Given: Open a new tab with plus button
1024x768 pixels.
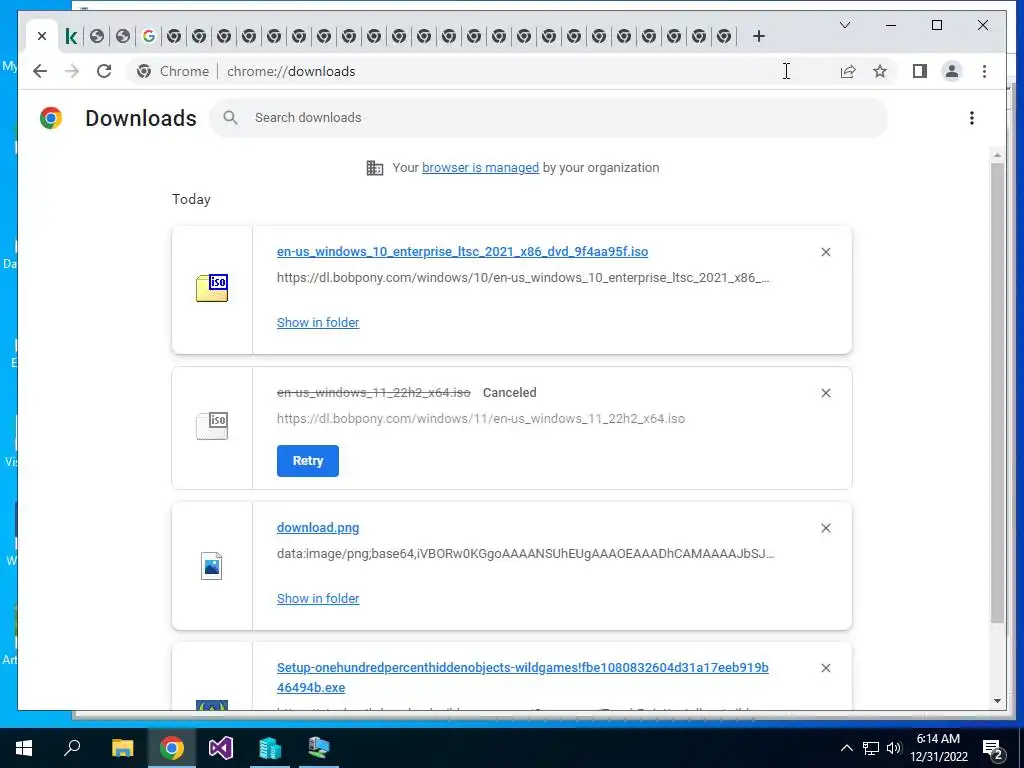Looking at the screenshot, I should 758,37.
